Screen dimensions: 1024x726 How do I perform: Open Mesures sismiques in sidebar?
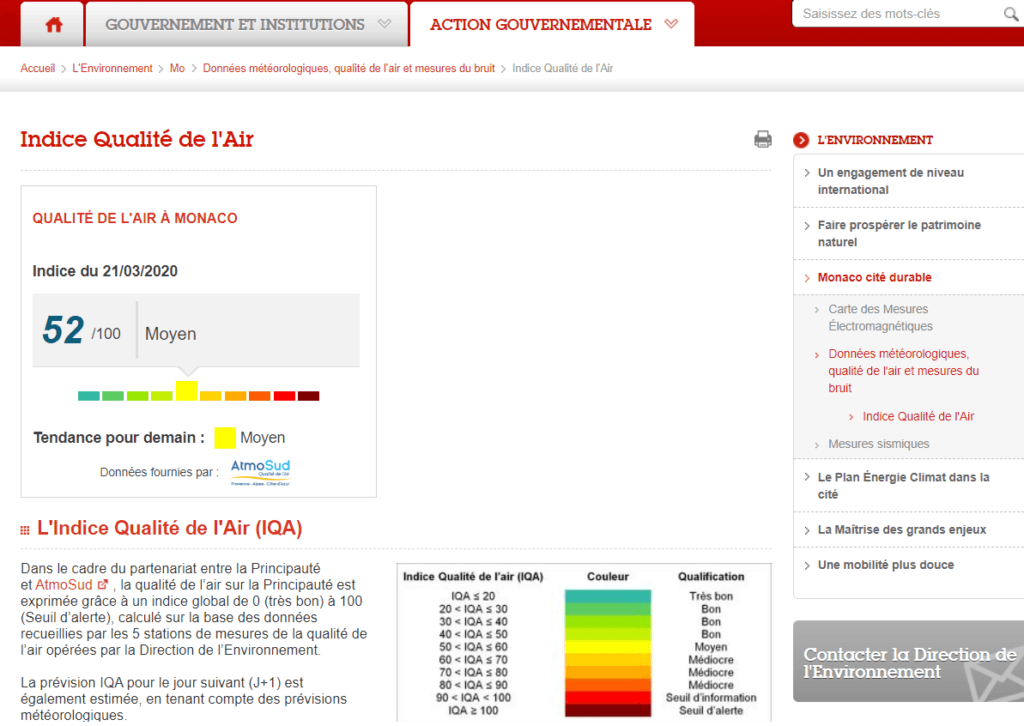pos(878,444)
